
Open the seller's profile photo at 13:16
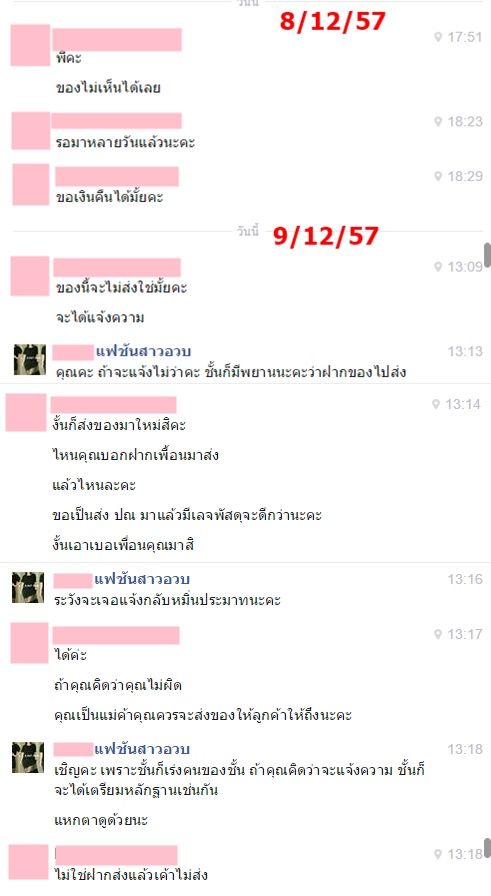(28, 587)
